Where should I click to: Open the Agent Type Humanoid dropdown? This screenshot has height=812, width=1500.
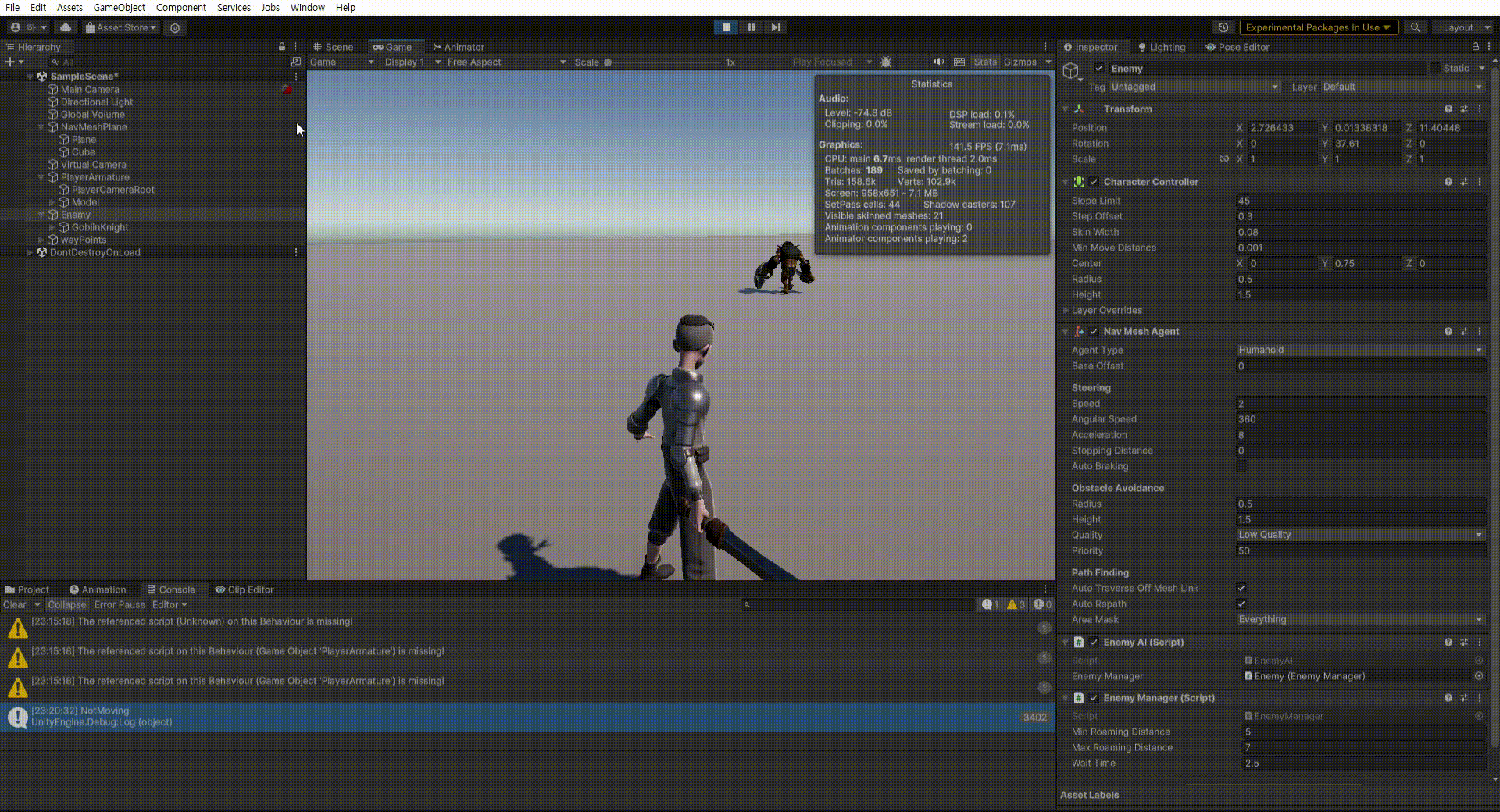pyautogui.click(x=1360, y=350)
